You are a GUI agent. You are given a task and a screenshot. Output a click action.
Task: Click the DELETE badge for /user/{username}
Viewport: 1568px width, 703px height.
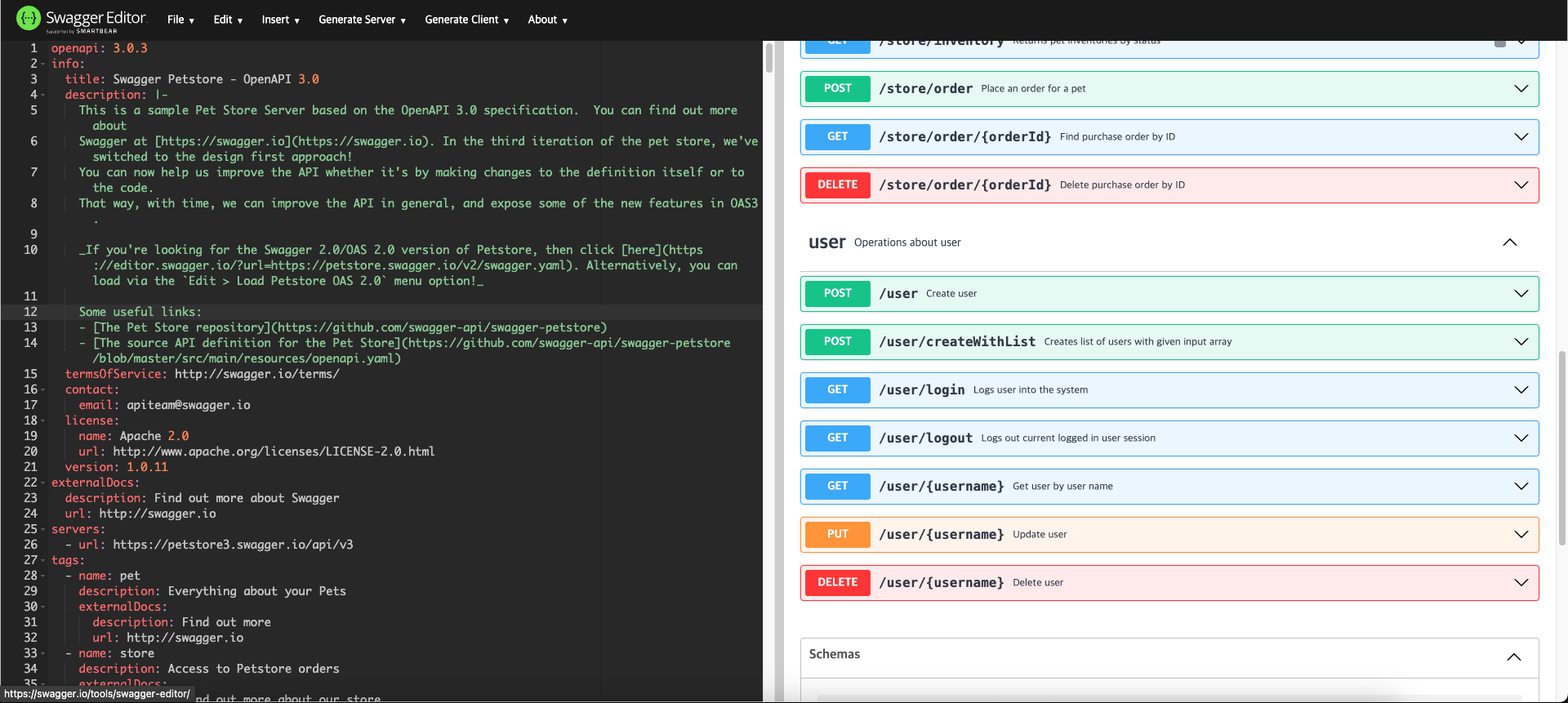coord(837,583)
